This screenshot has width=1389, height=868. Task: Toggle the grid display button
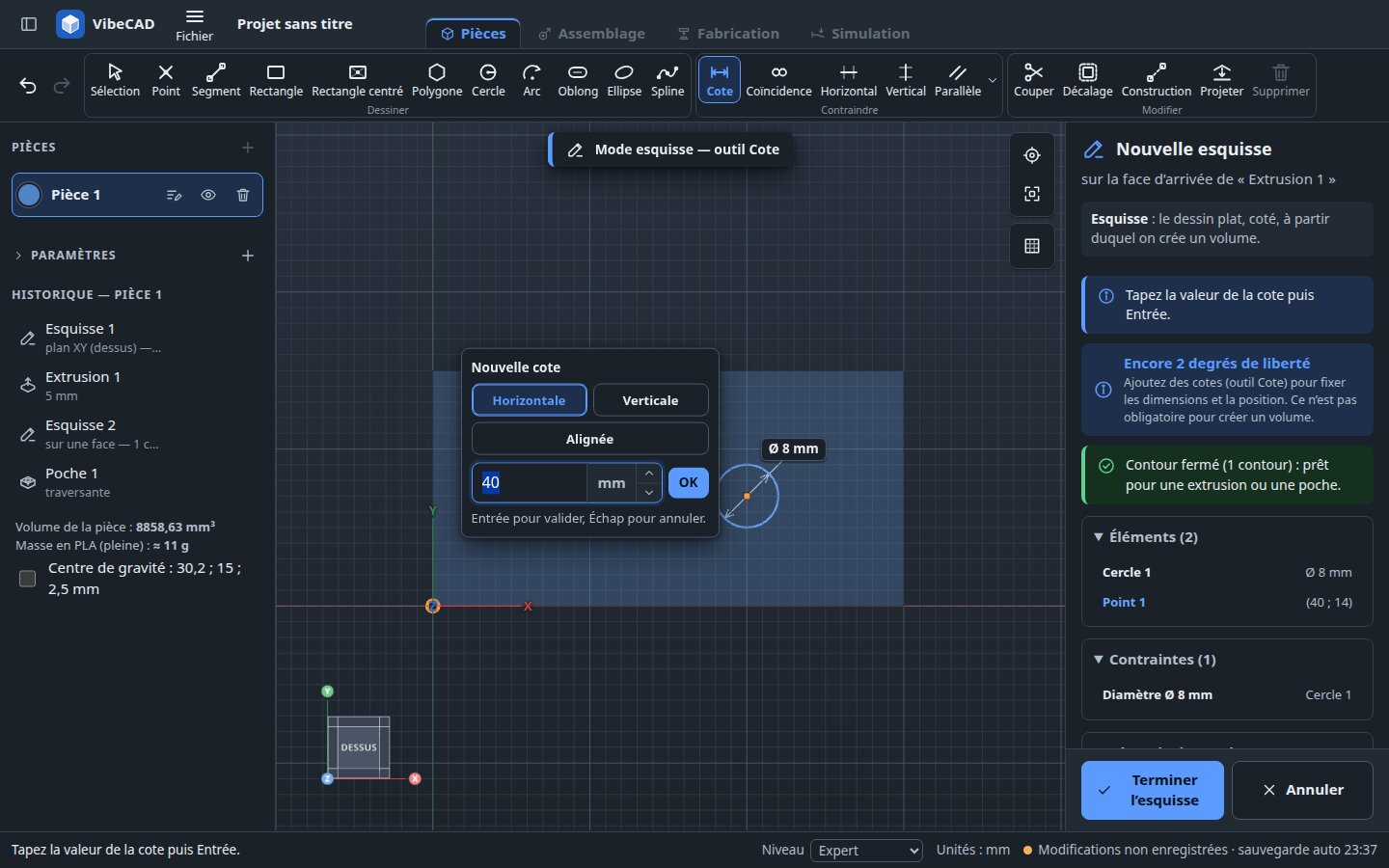[1032, 246]
